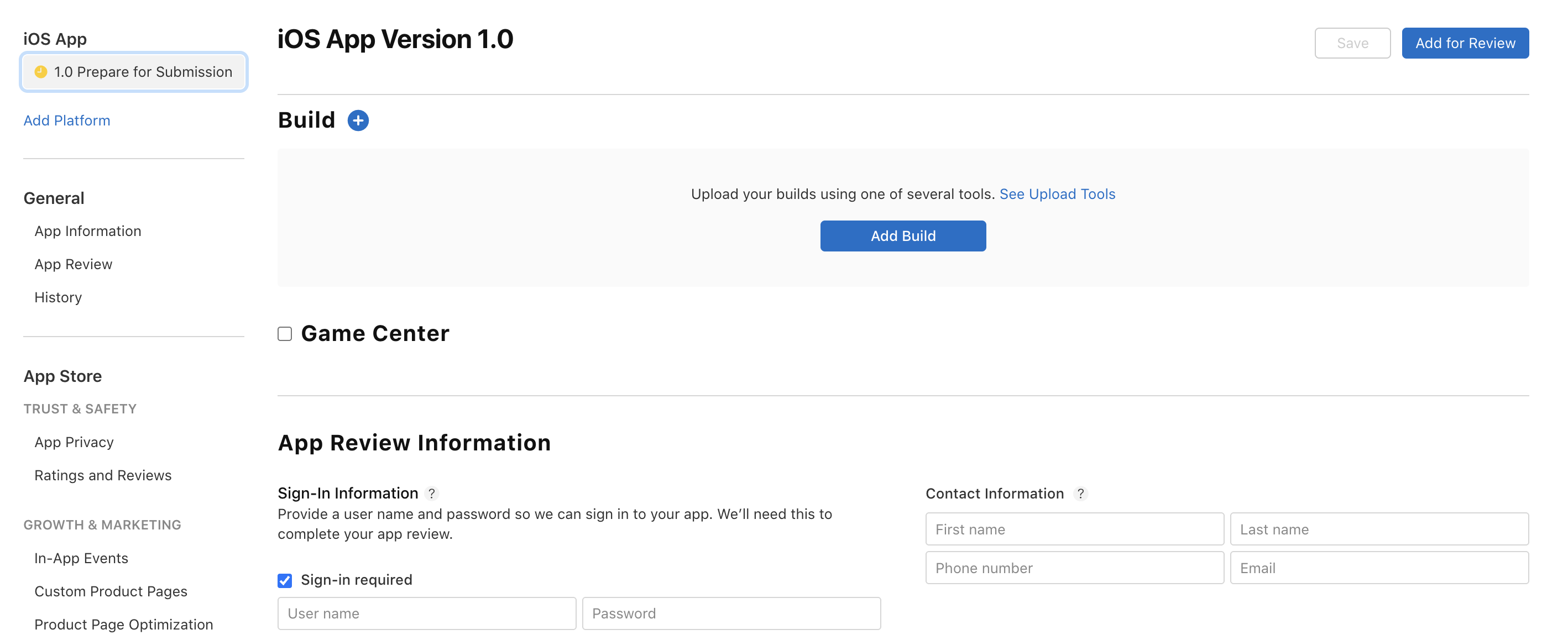Go to History page
Viewport: 1568px width, 640px height.
pyautogui.click(x=58, y=297)
